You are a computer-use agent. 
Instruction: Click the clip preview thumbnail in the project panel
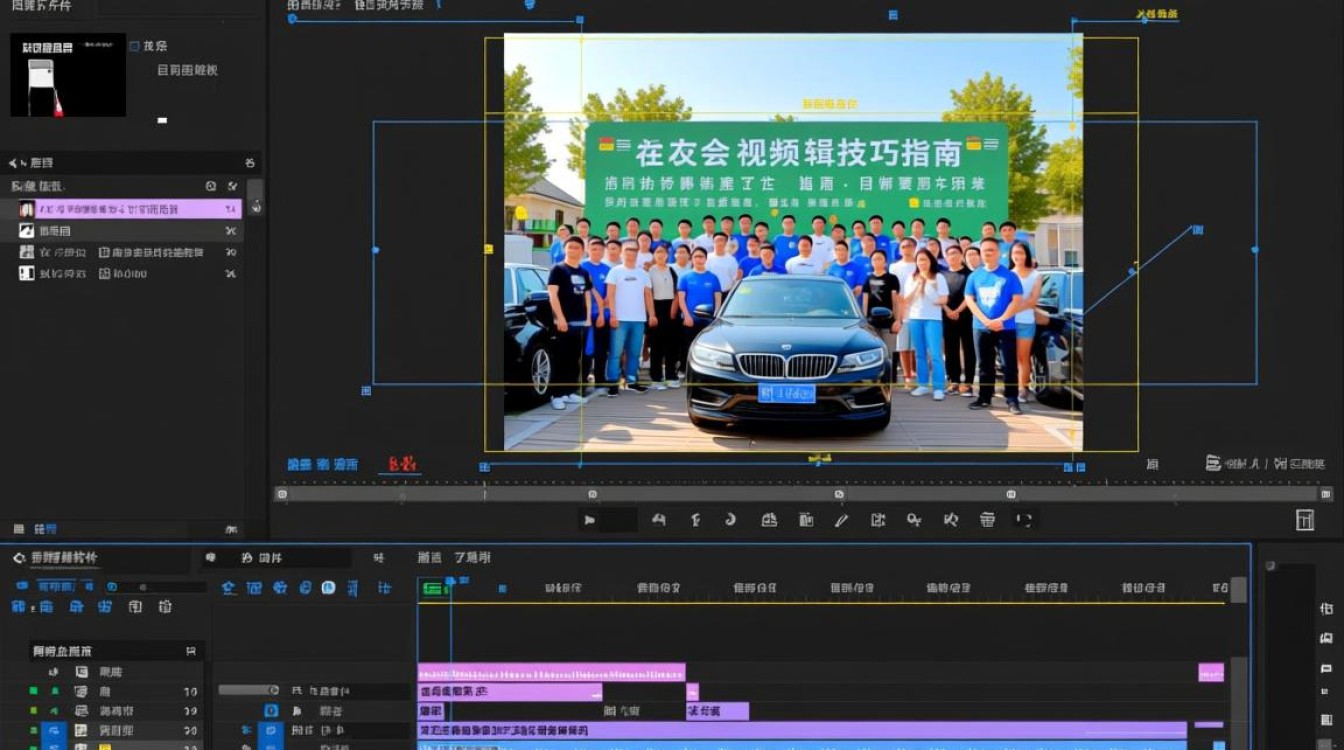[68, 75]
